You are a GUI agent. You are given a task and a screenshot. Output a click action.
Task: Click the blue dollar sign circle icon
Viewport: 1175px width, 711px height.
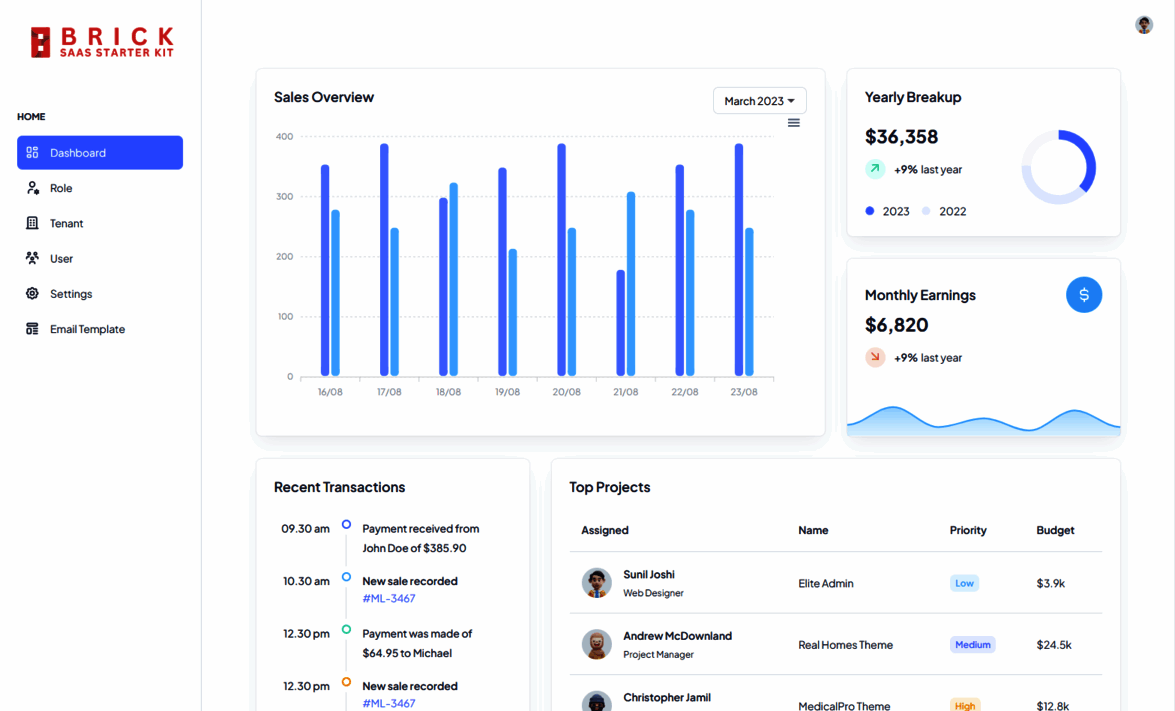coord(1084,295)
